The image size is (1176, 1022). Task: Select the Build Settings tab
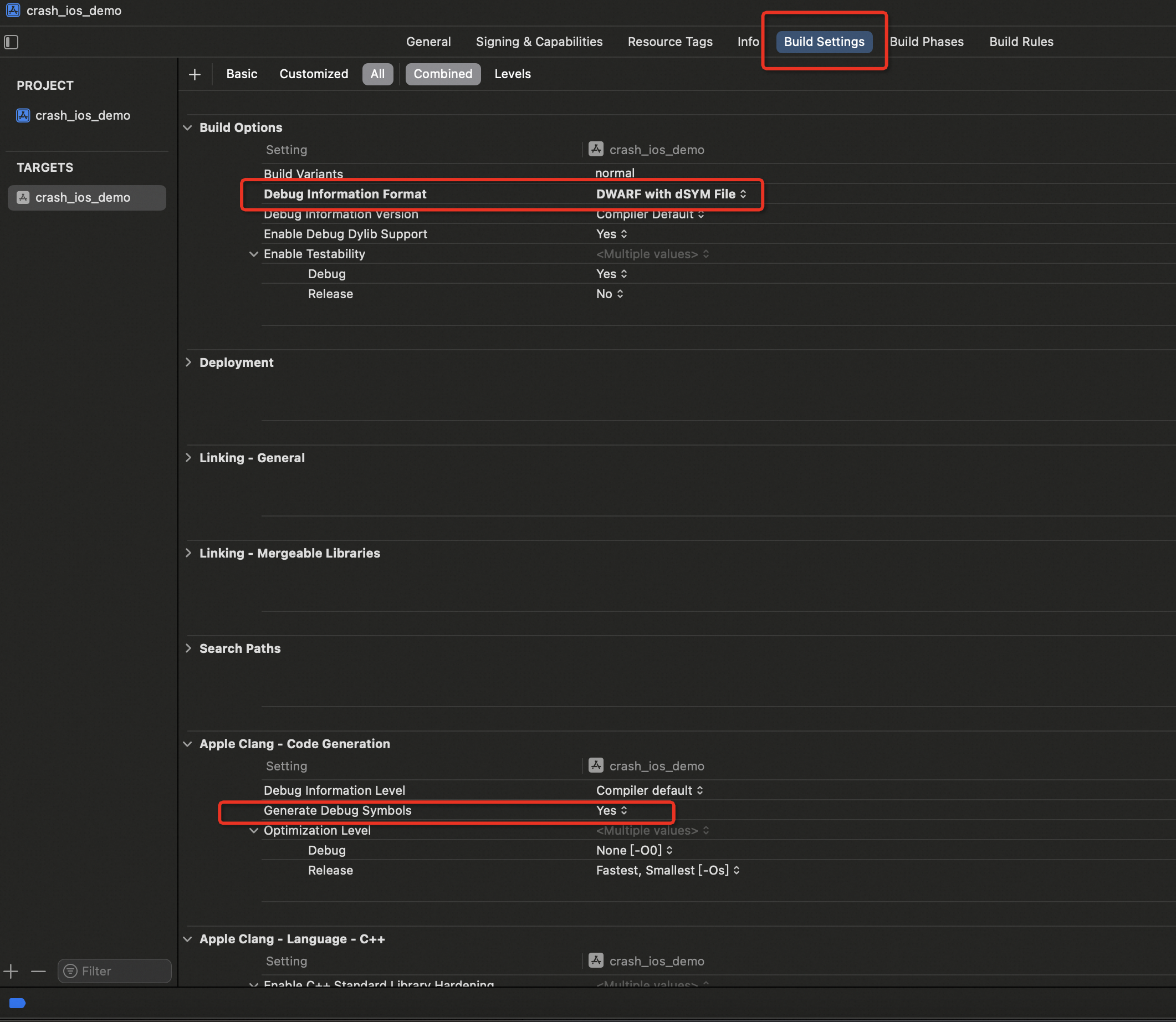coord(824,42)
